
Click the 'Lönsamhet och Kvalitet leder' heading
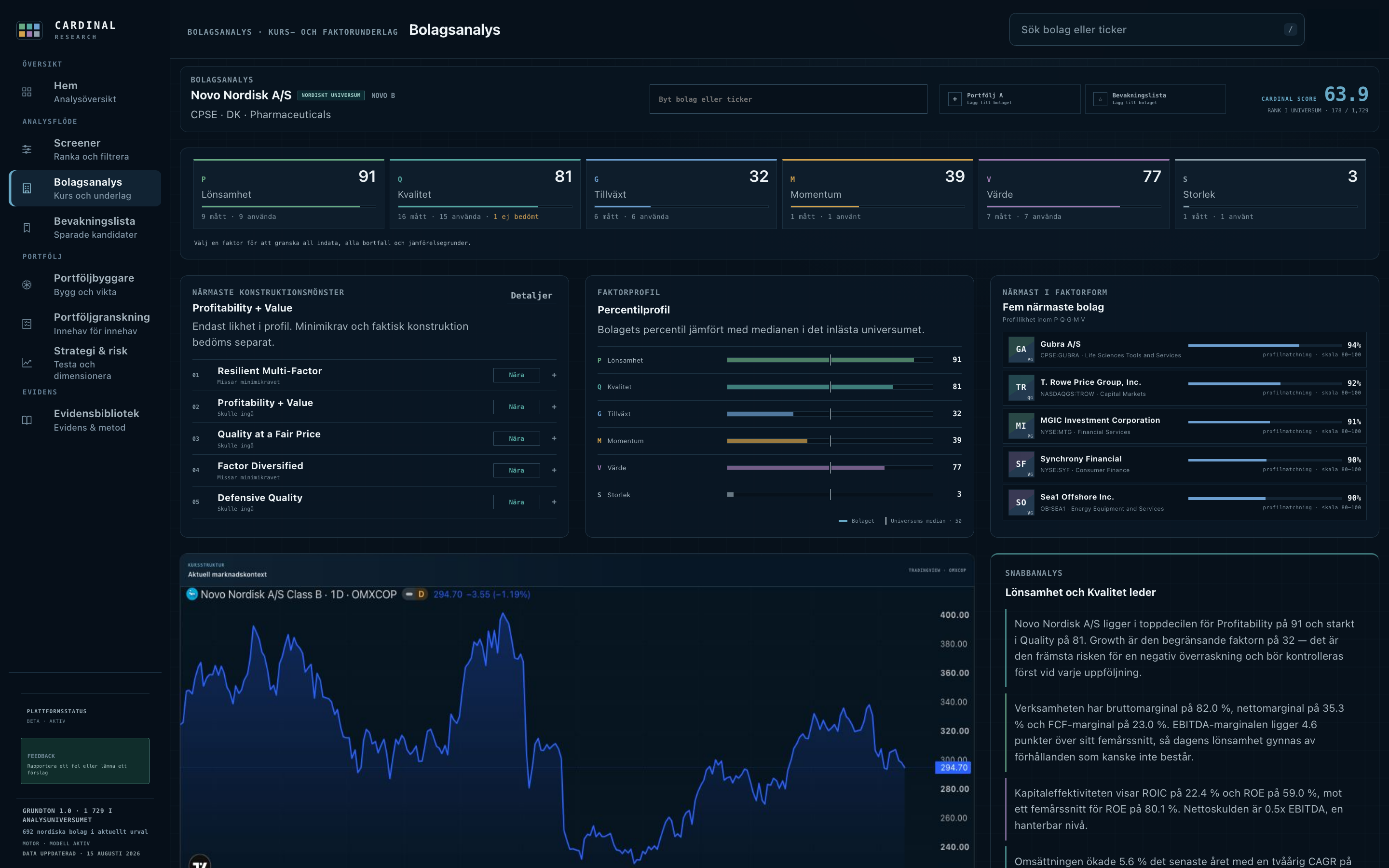click(1080, 593)
